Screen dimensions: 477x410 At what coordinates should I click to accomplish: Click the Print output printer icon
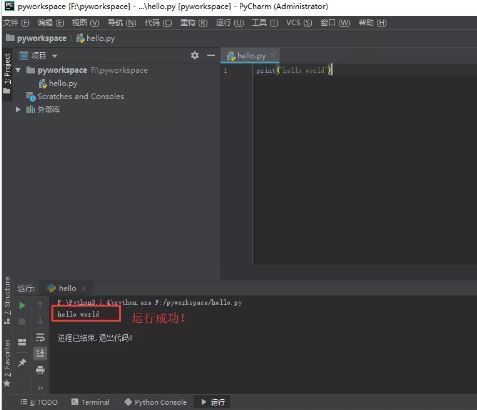coord(40,370)
